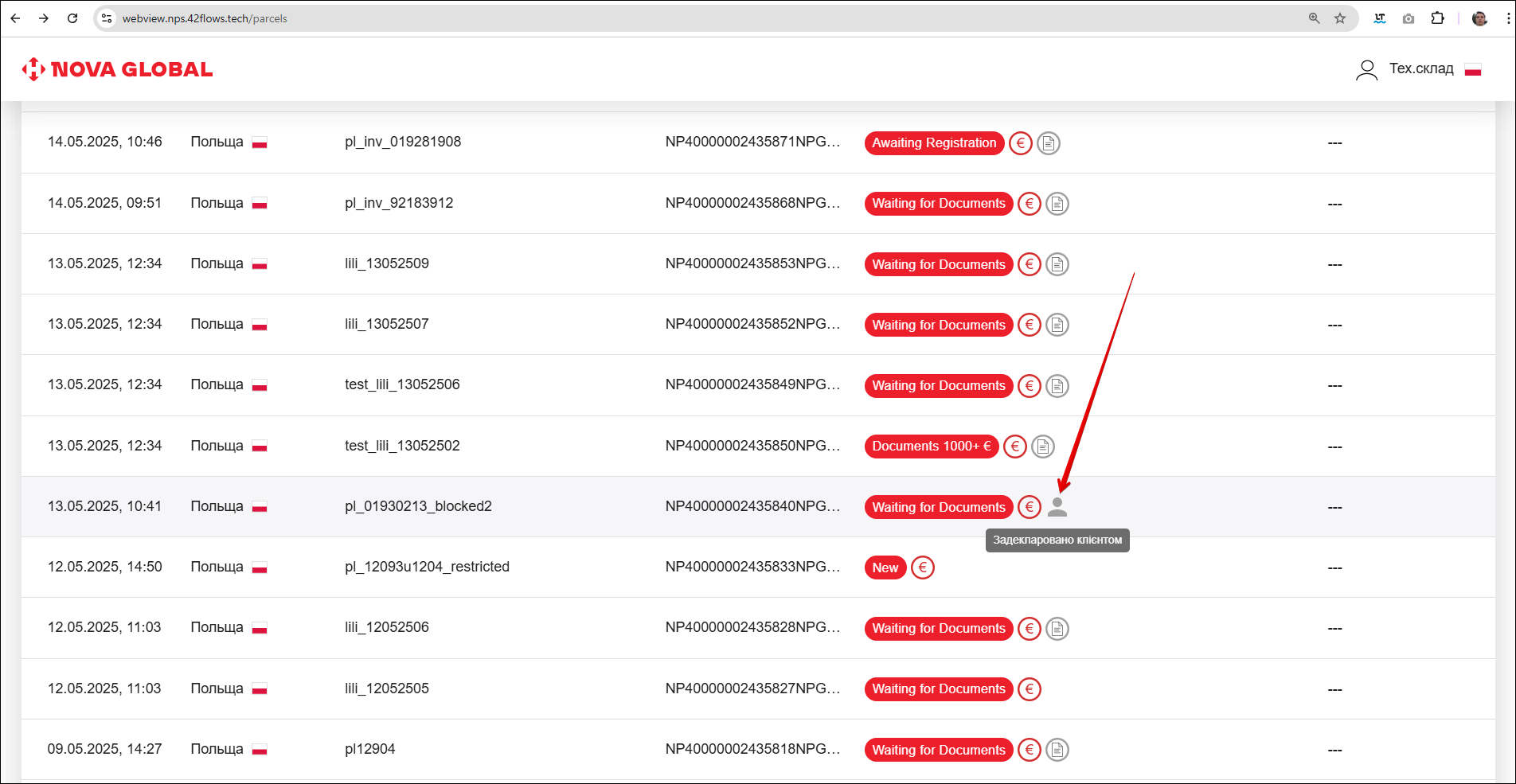Click euro icon in lili_12052505 row

point(1029,689)
